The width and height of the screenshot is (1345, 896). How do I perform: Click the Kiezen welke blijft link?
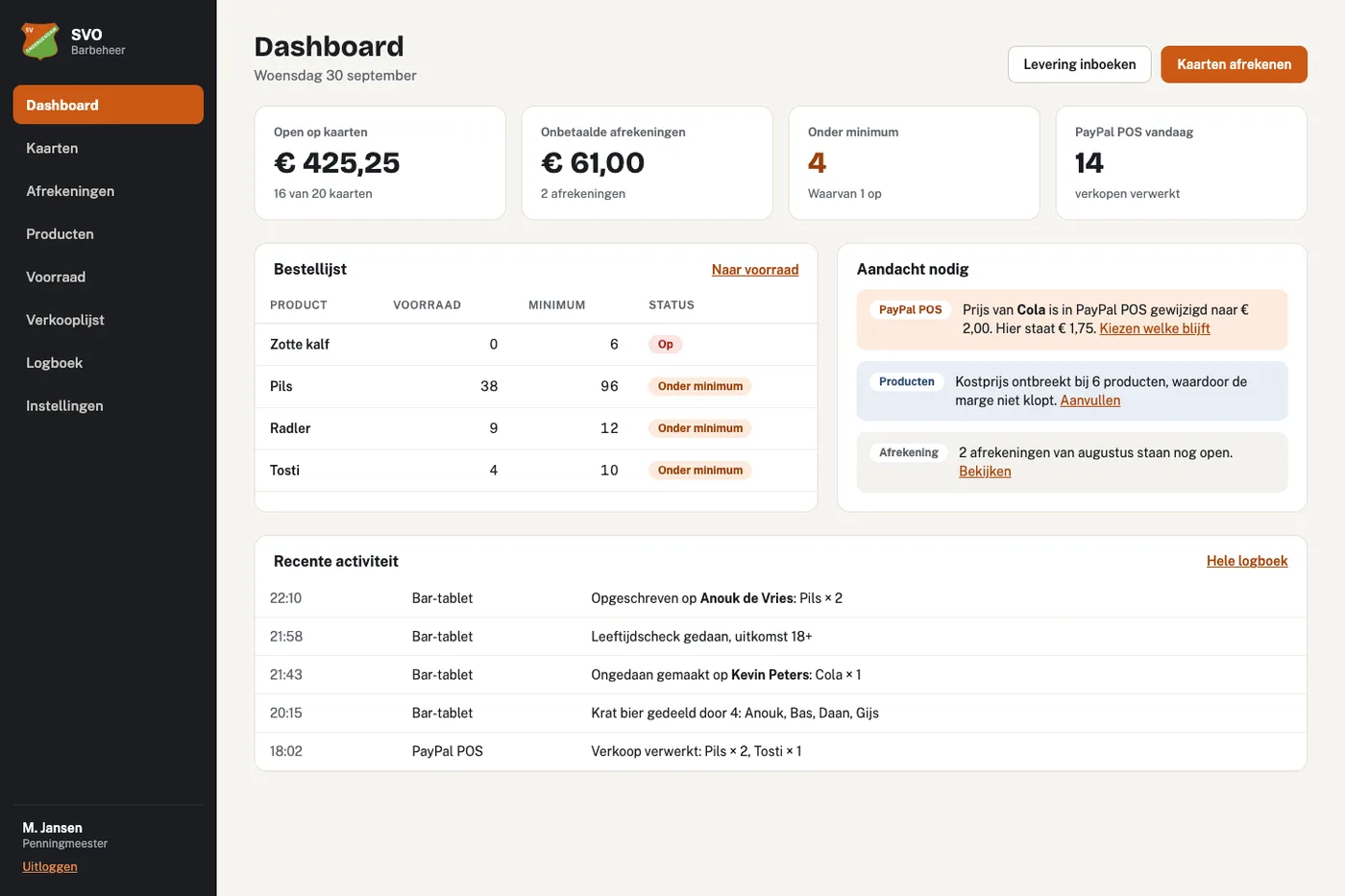pos(1155,328)
